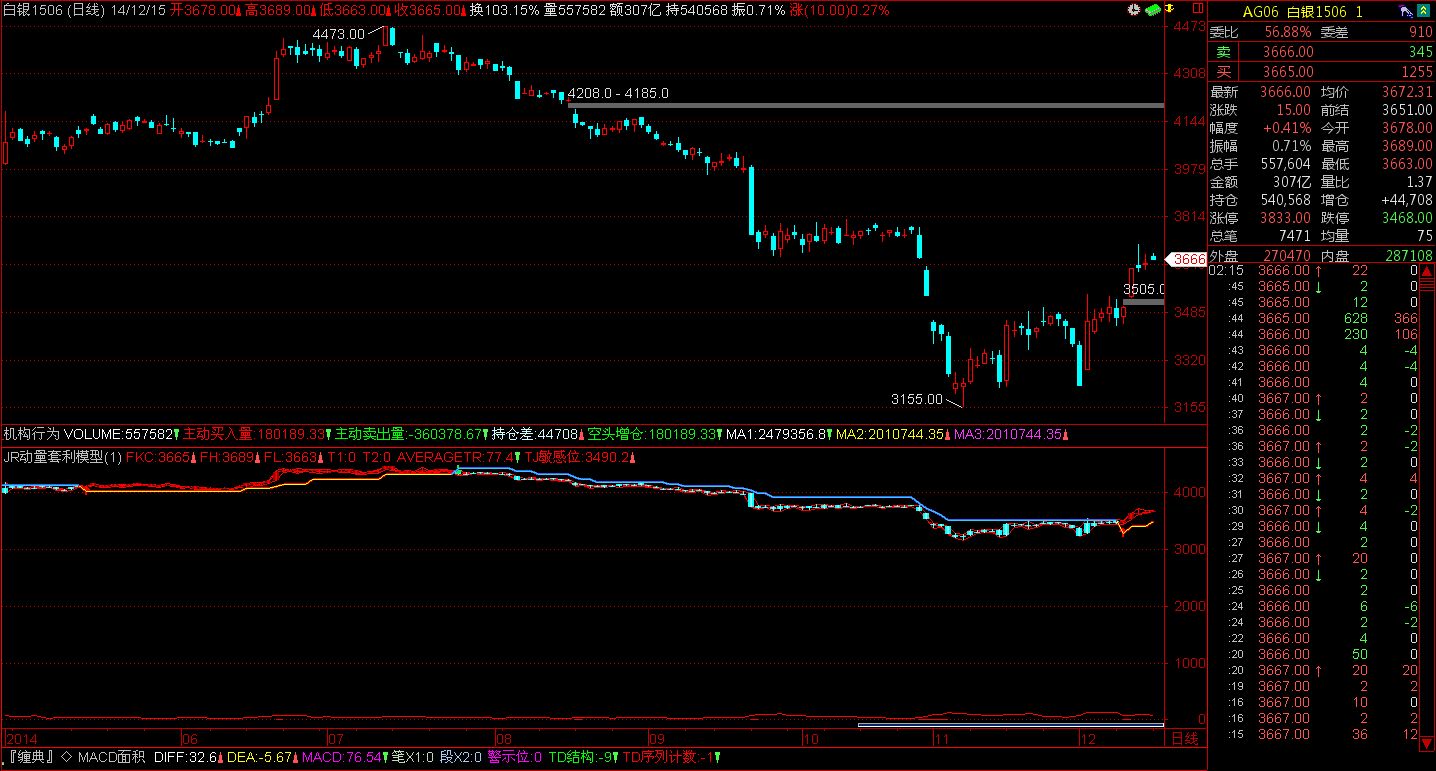Click the clock icon above the chart
The width and height of the screenshot is (1436, 771).
[1133, 10]
